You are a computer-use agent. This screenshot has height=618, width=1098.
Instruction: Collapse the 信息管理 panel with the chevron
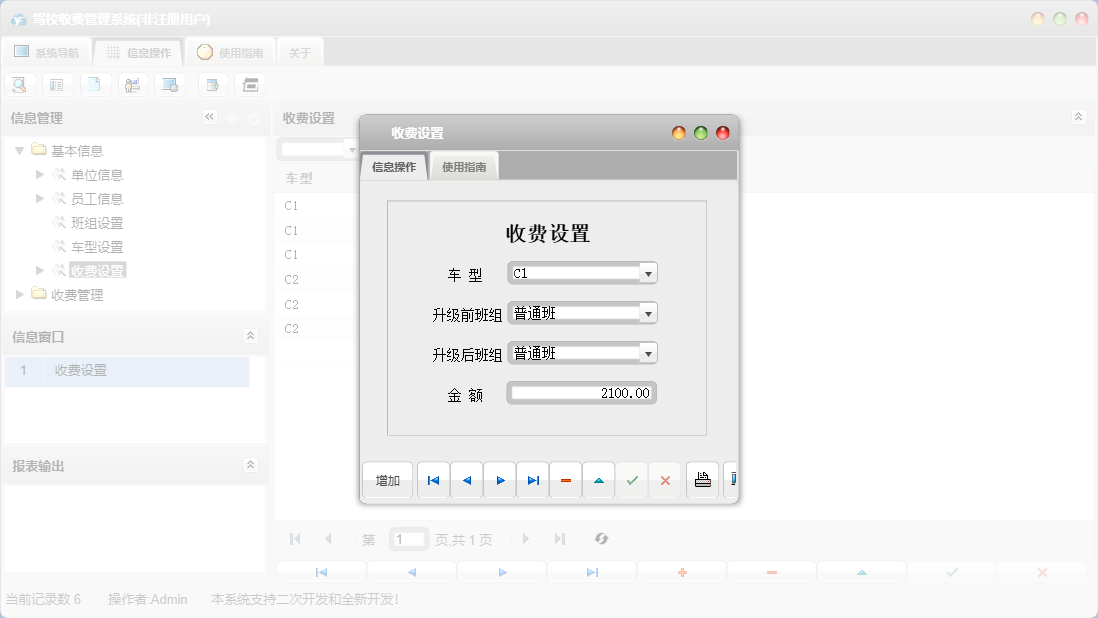point(210,116)
